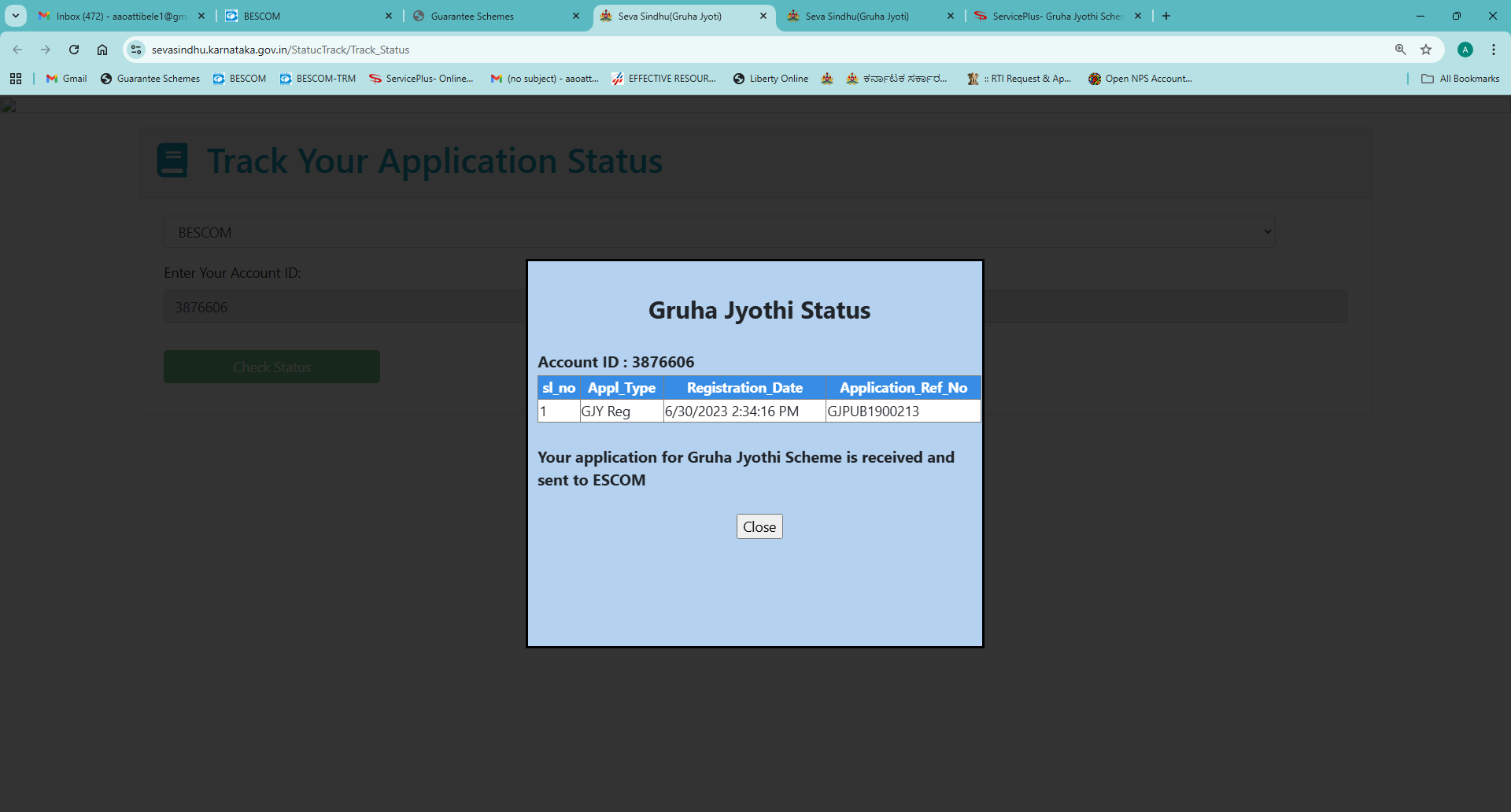The width and height of the screenshot is (1511, 812).
Task: Switch to the Gmail Inbox tab
Action: coord(118,16)
